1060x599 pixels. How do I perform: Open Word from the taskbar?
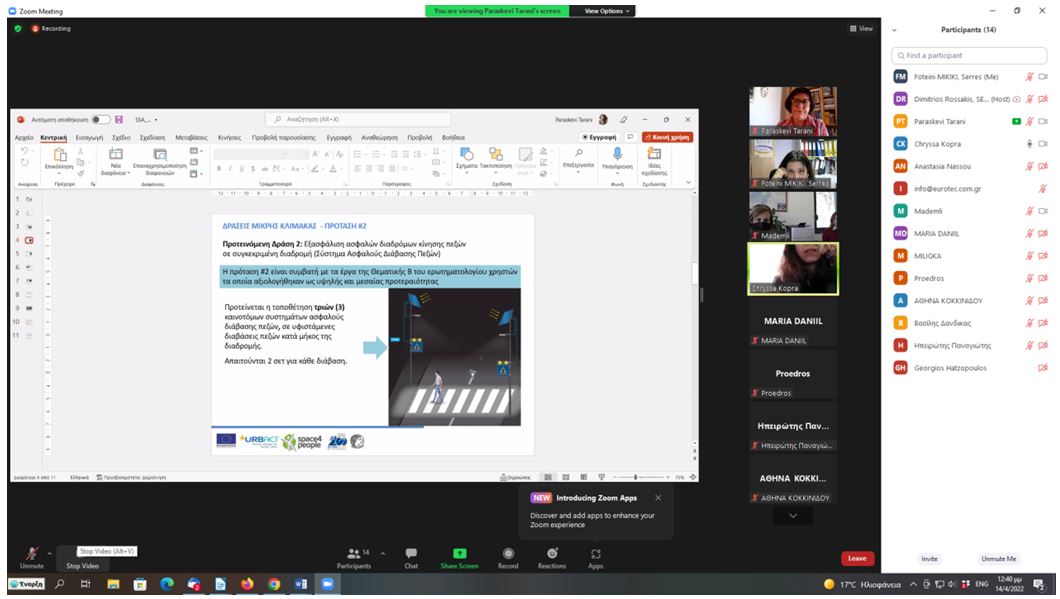(301, 583)
